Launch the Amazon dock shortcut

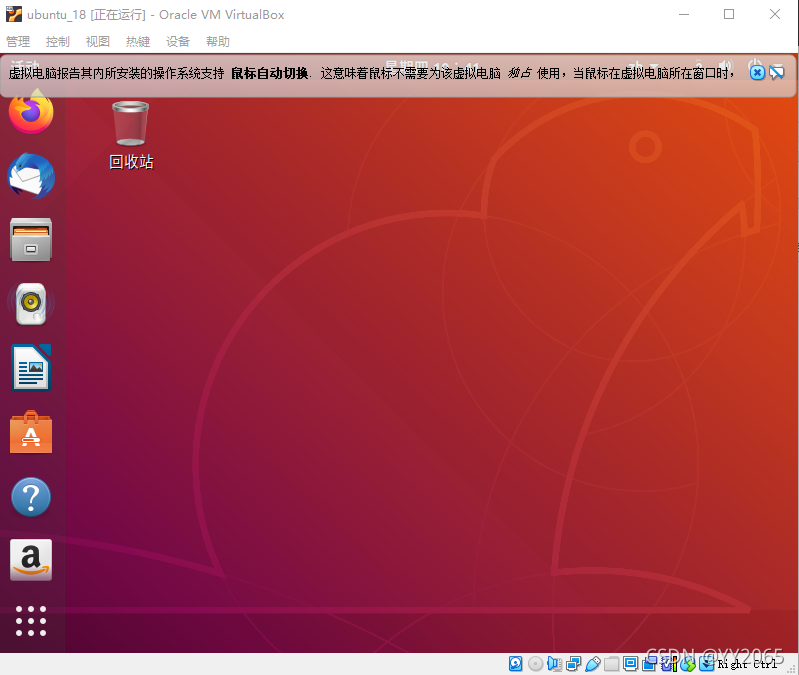[31, 560]
